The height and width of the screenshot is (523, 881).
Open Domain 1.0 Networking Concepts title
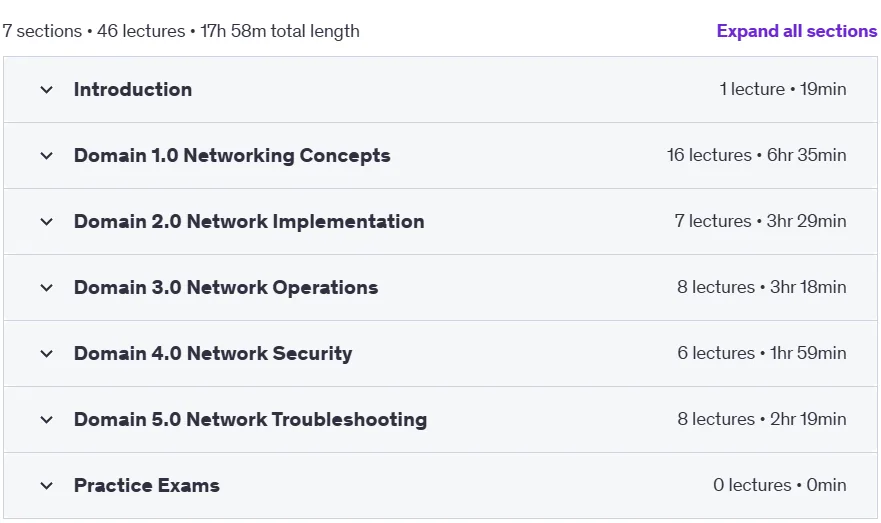pos(232,156)
